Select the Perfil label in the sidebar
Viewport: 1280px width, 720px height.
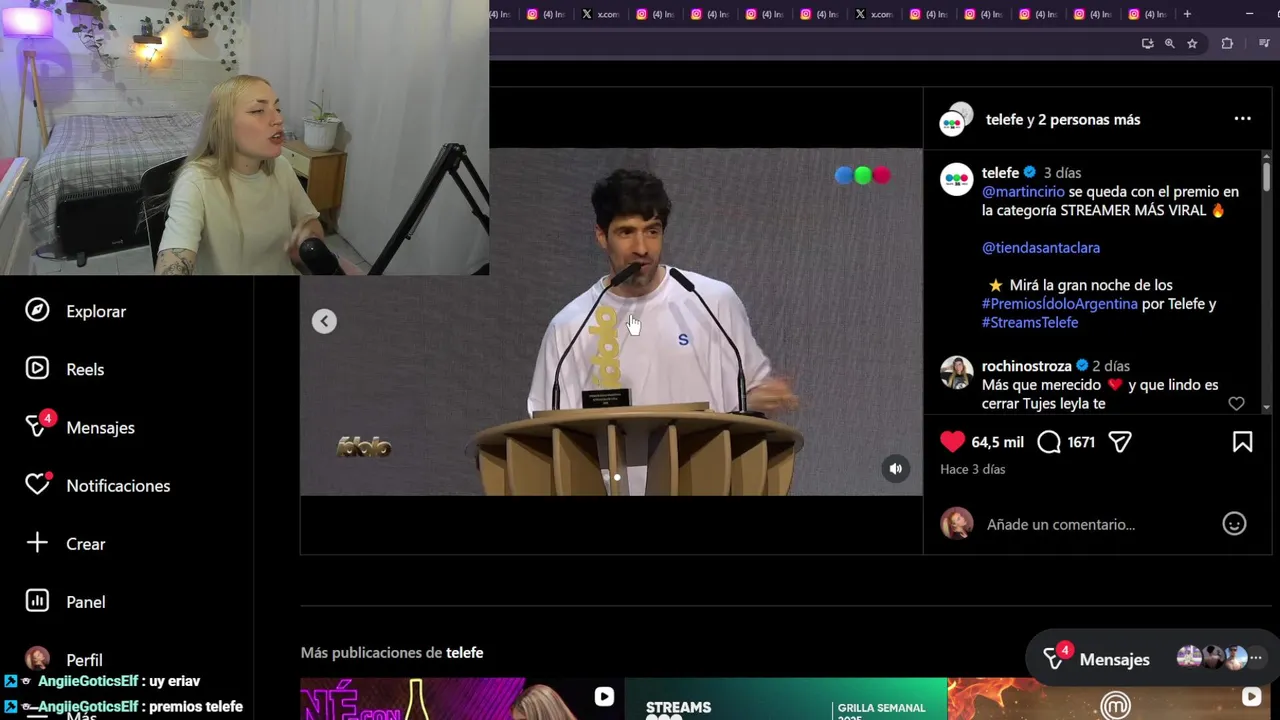84,660
